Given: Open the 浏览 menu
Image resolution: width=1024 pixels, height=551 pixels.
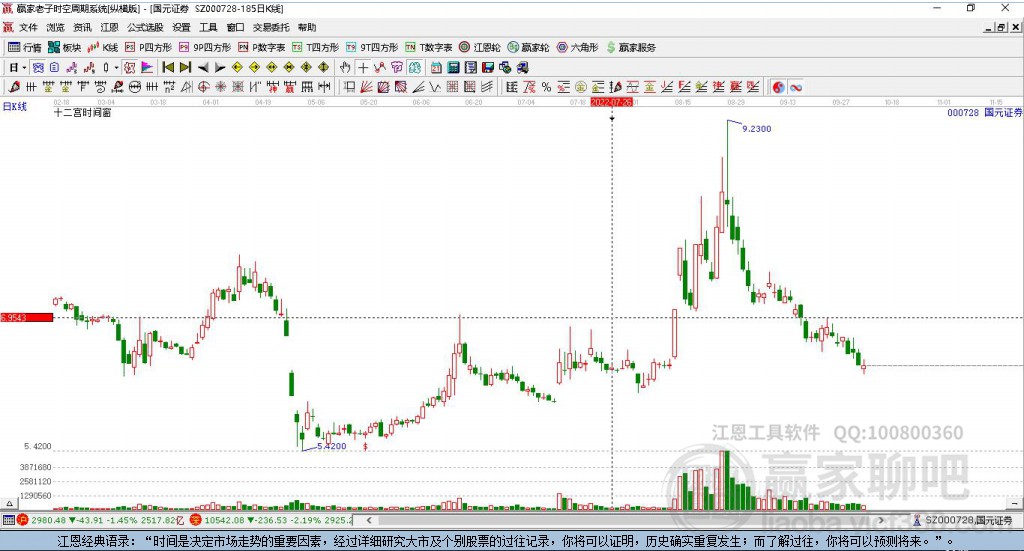Looking at the screenshot, I should [x=56, y=27].
